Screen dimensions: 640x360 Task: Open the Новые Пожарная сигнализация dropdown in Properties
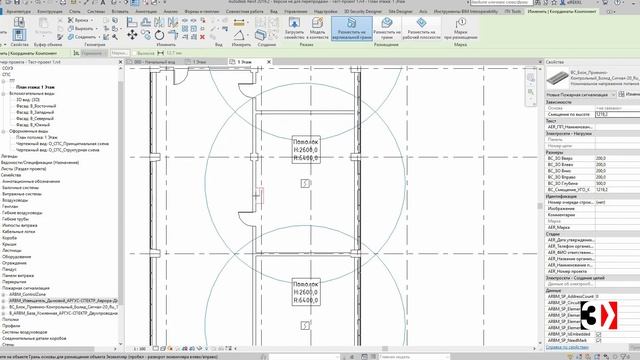coord(581,94)
